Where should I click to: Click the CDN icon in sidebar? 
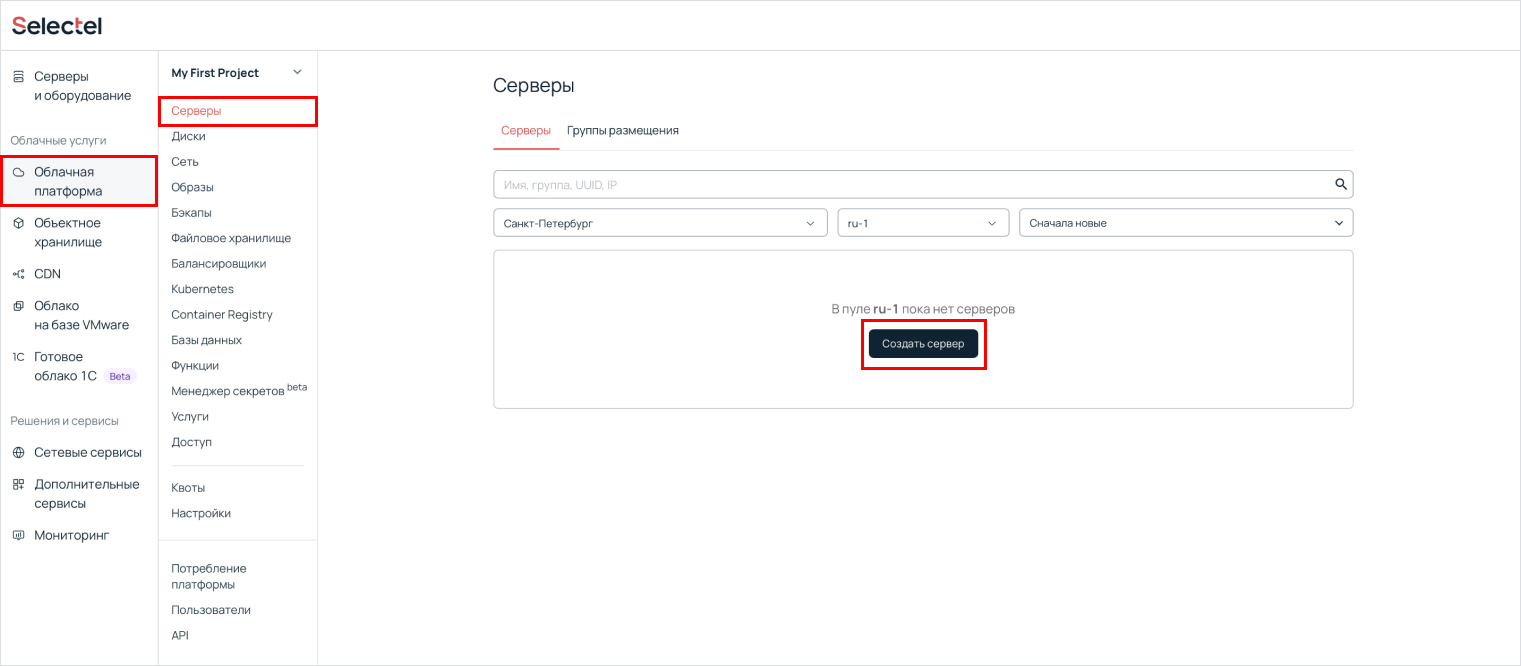(18, 274)
